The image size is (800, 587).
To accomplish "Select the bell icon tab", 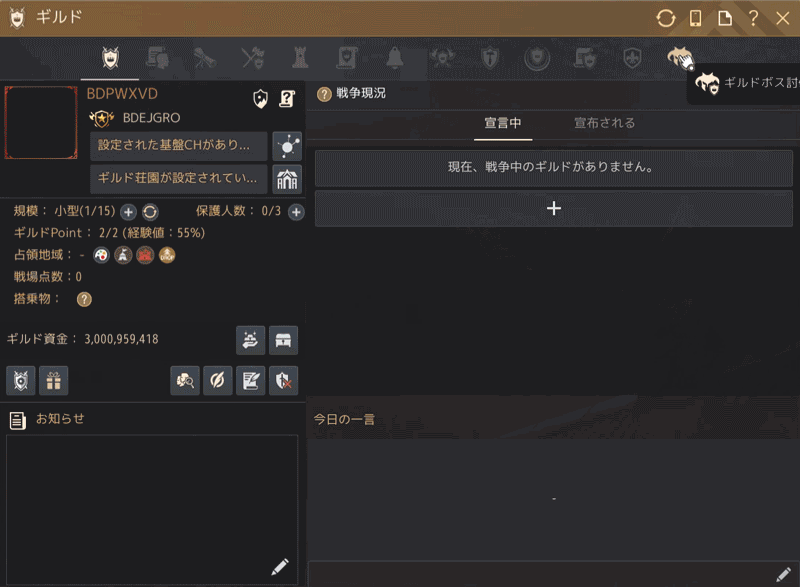I will (394, 58).
